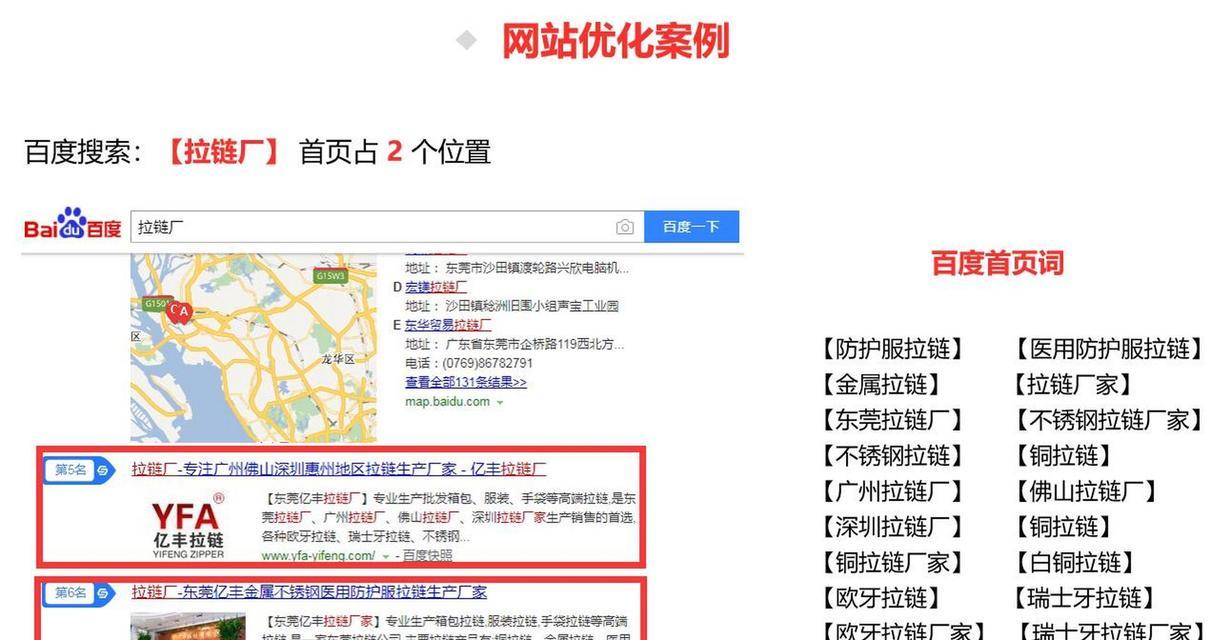Click the keyword 【防护服拉链】

(x=893, y=349)
